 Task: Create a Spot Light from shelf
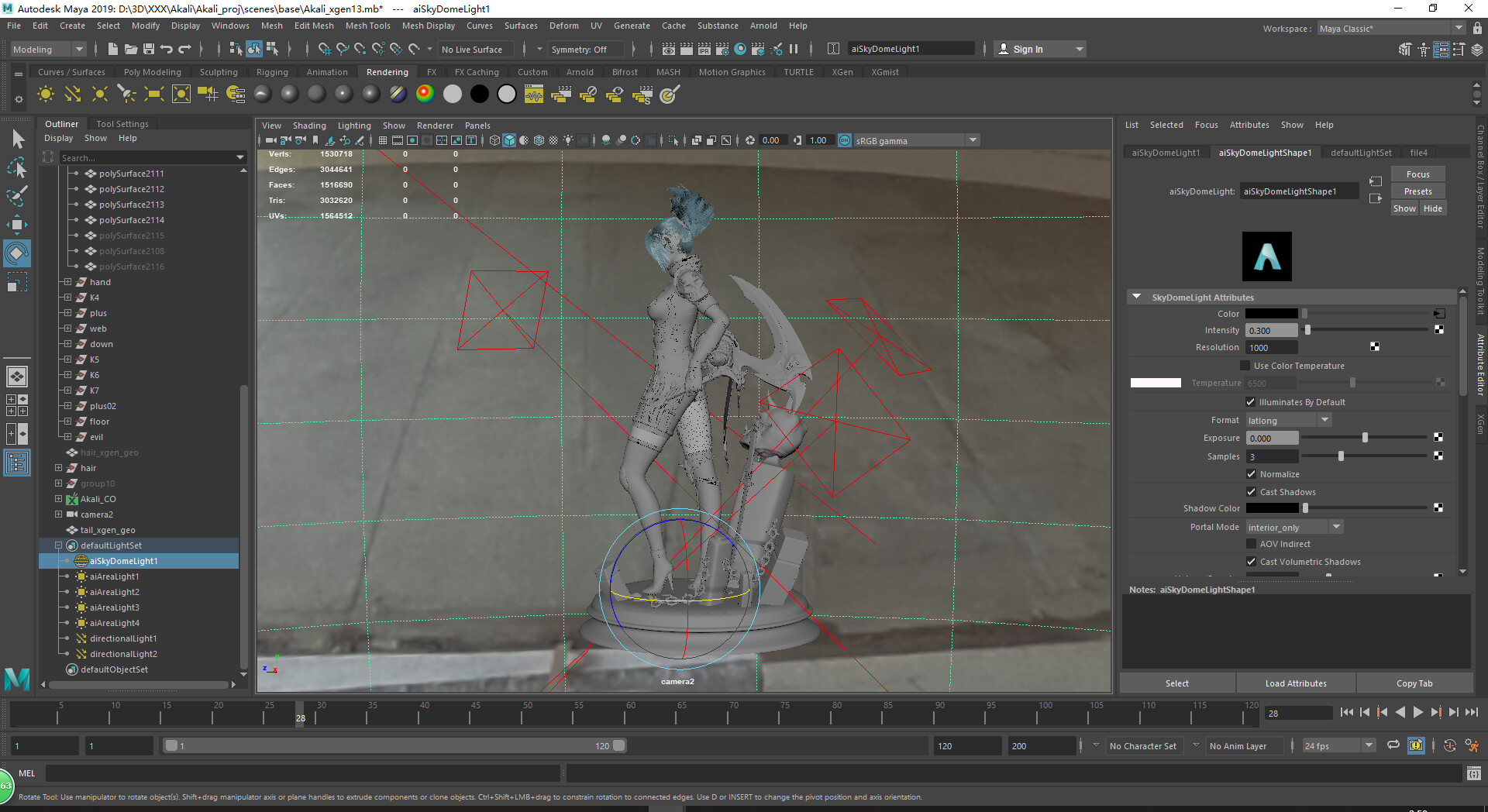click(x=126, y=95)
